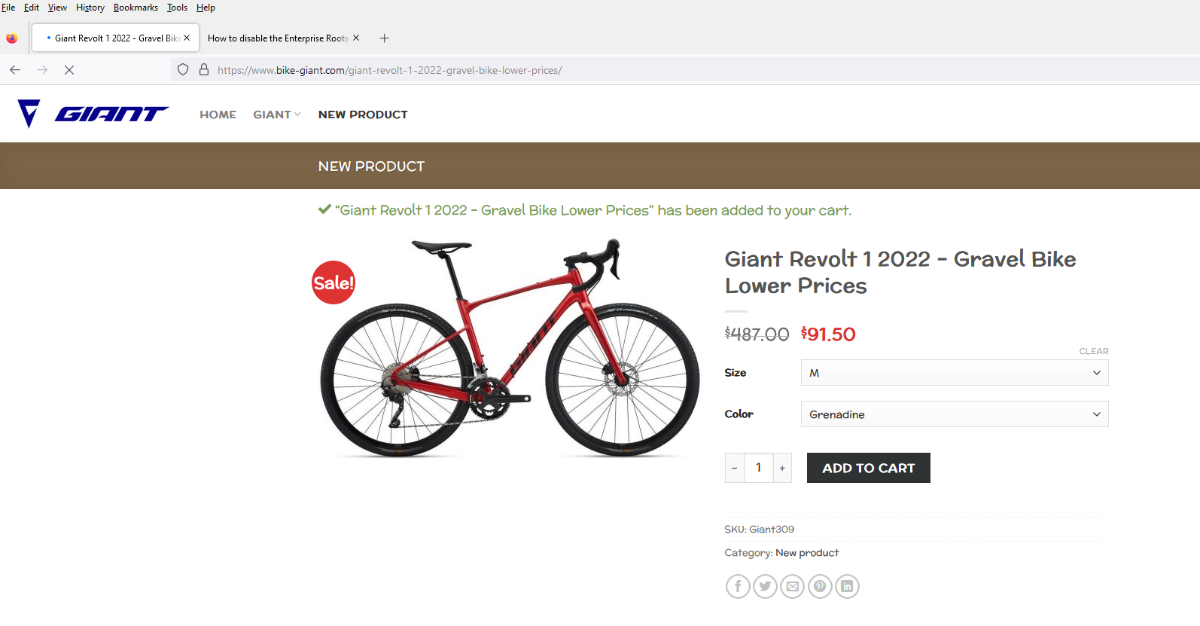1200x626 pixels.
Task: Close the Giant Revolt 1 tab
Action: pyautogui.click(x=186, y=38)
